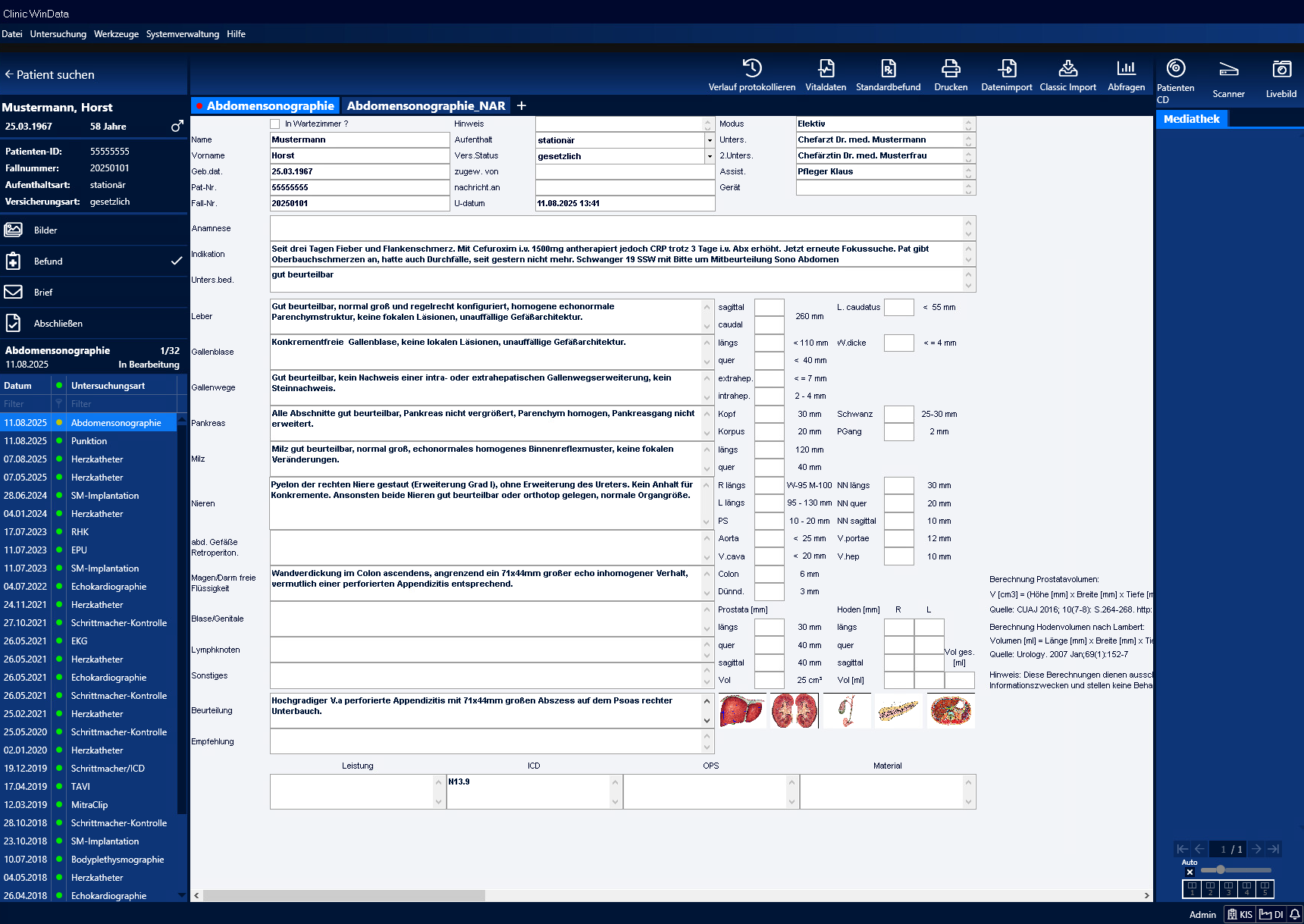Click the Untersuchungsart Filter field
Image resolution: width=1304 pixels, height=924 pixels.
point(121,404)
